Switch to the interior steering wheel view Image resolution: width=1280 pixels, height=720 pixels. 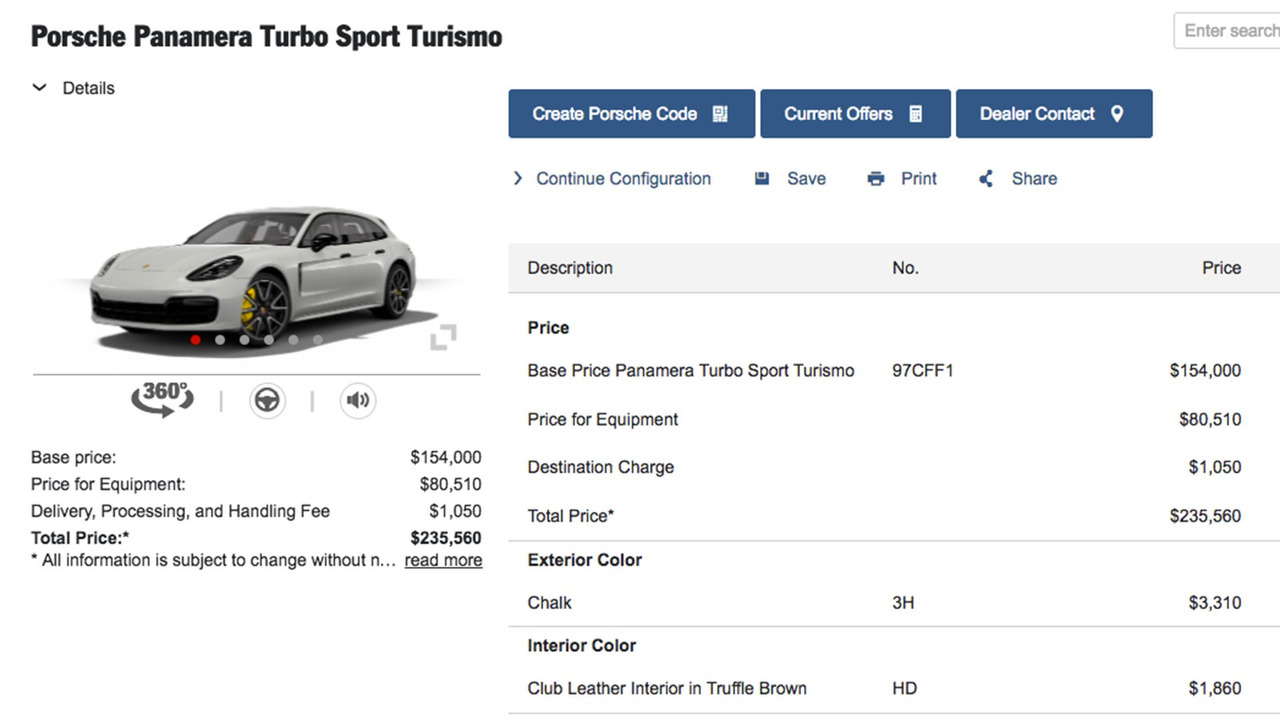coord(267,401)
